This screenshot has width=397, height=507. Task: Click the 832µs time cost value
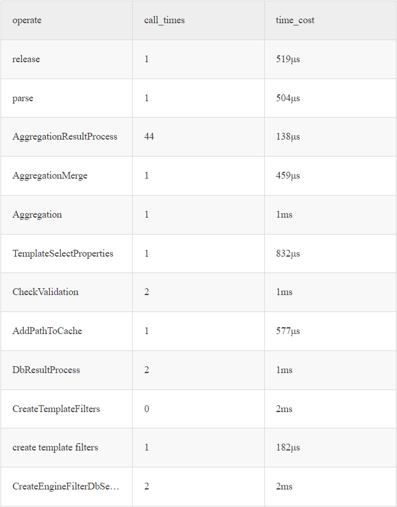(288, 254)
